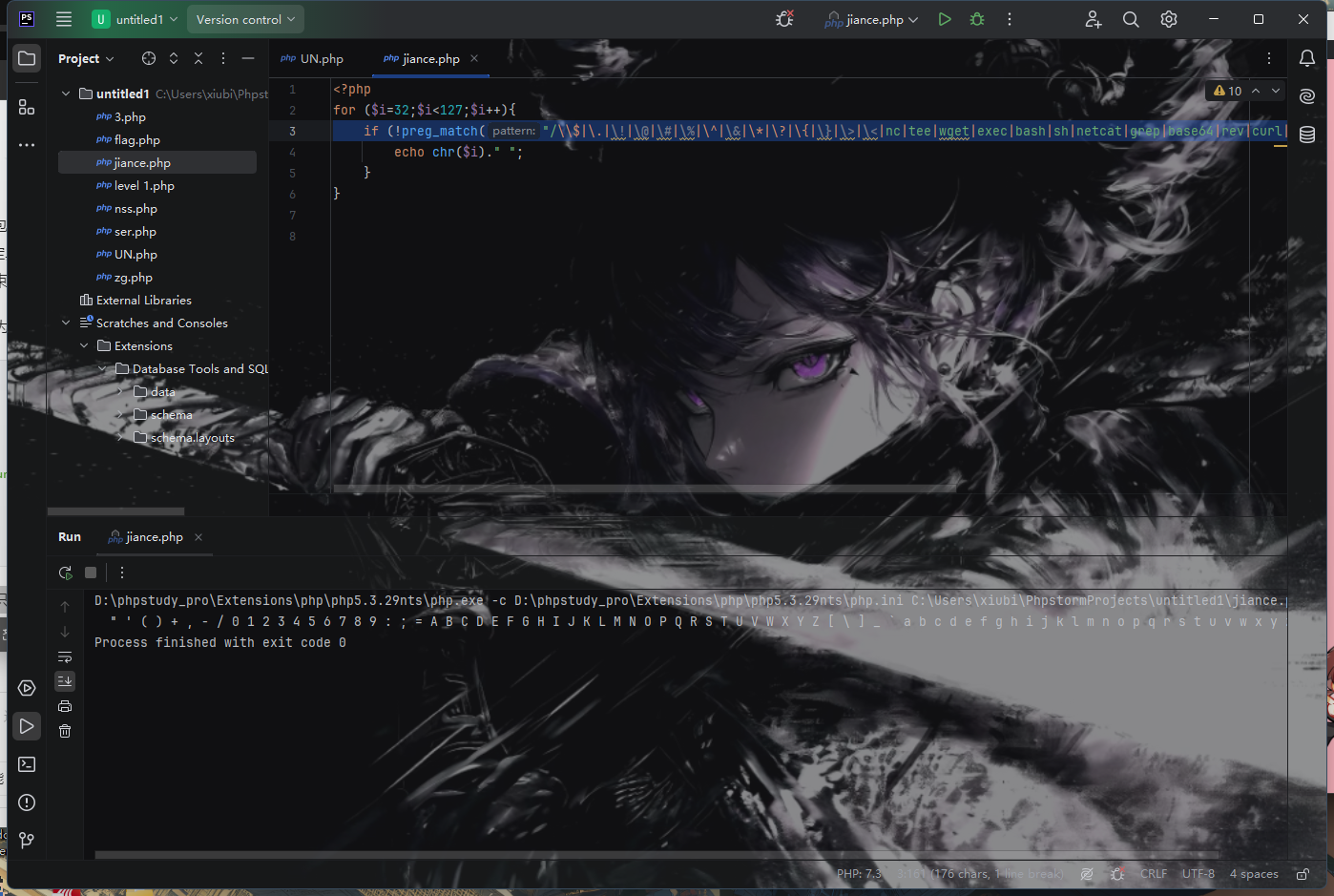
Task: Collapse the untitled1 project root folder
Action: [x=66, y=94]
